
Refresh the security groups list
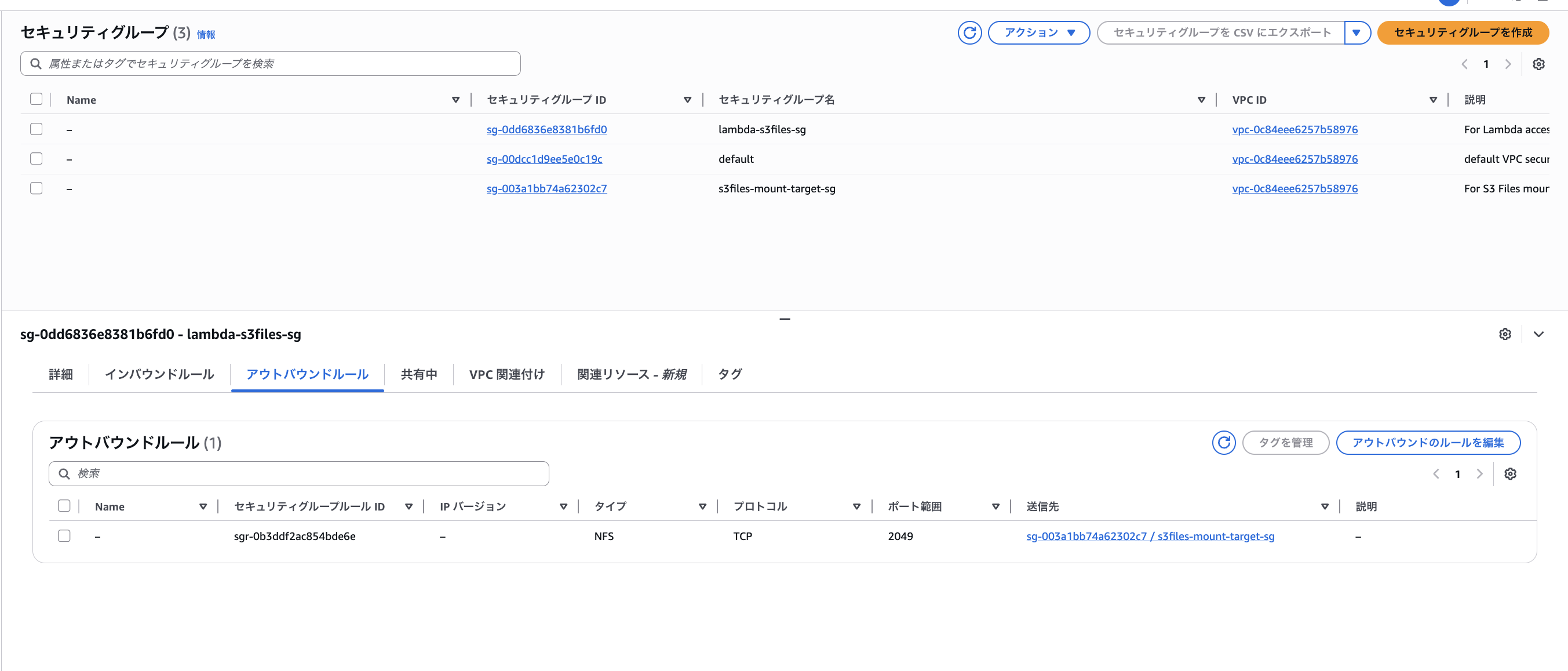click(x=969, y=33)
